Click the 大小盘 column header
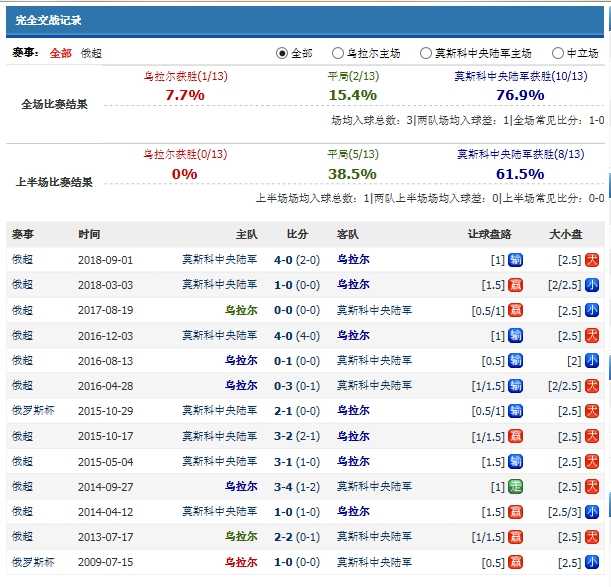The height and width of the screenshot is (587, 611). (x=565, y=234)
